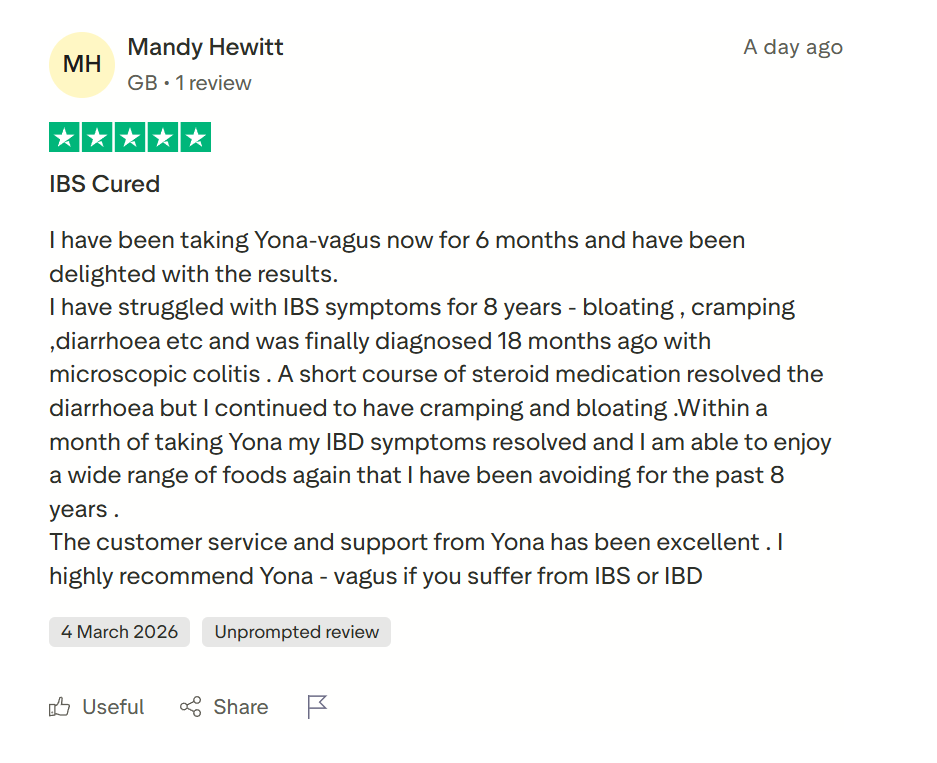Click the third green rating star
This screenshot has height=763, width=937.
[130, 138]
